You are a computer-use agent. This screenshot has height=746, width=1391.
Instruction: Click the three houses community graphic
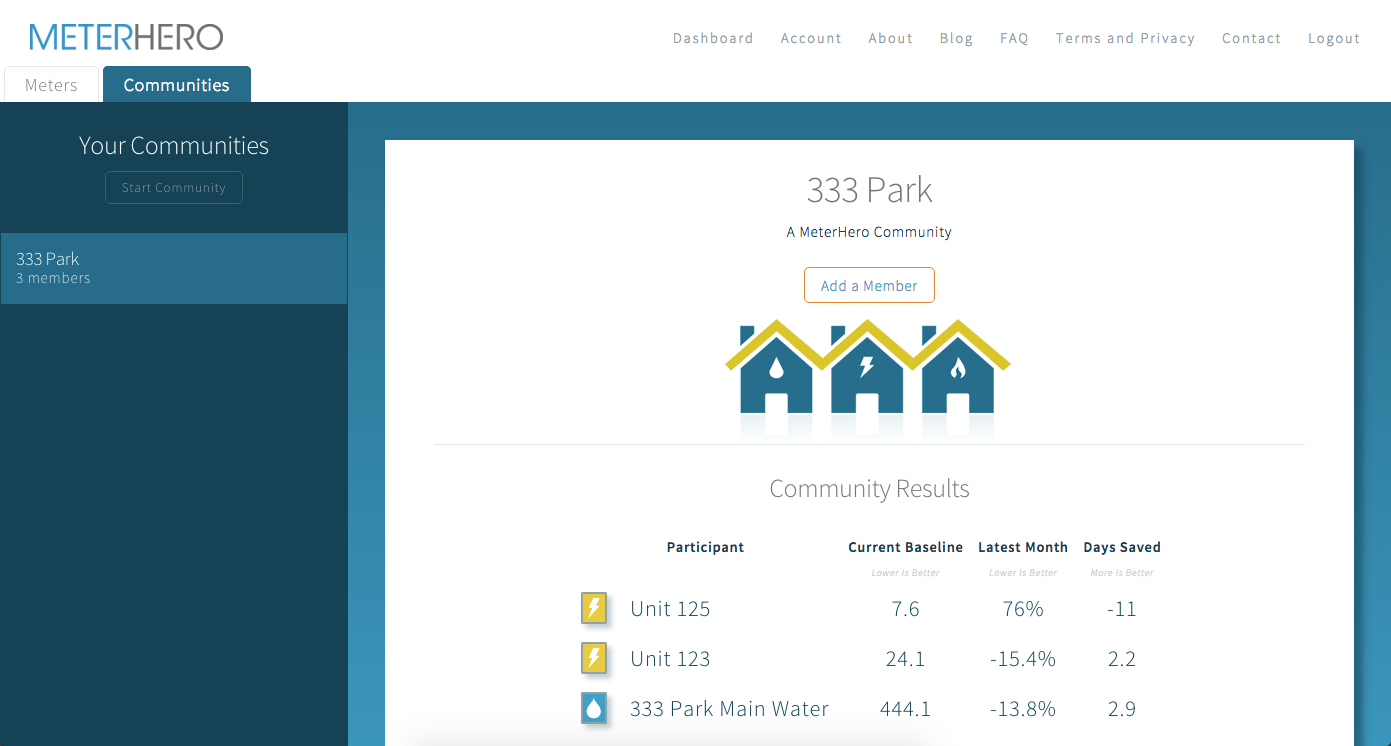(x=868, y=366)
